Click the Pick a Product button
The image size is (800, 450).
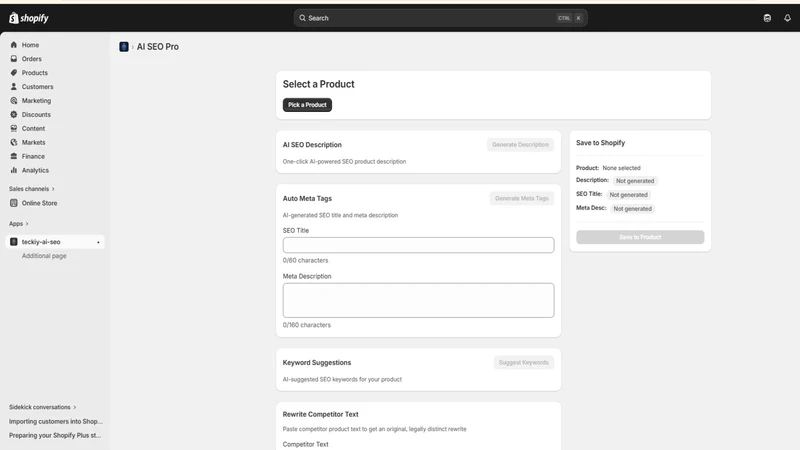[307, 105]
